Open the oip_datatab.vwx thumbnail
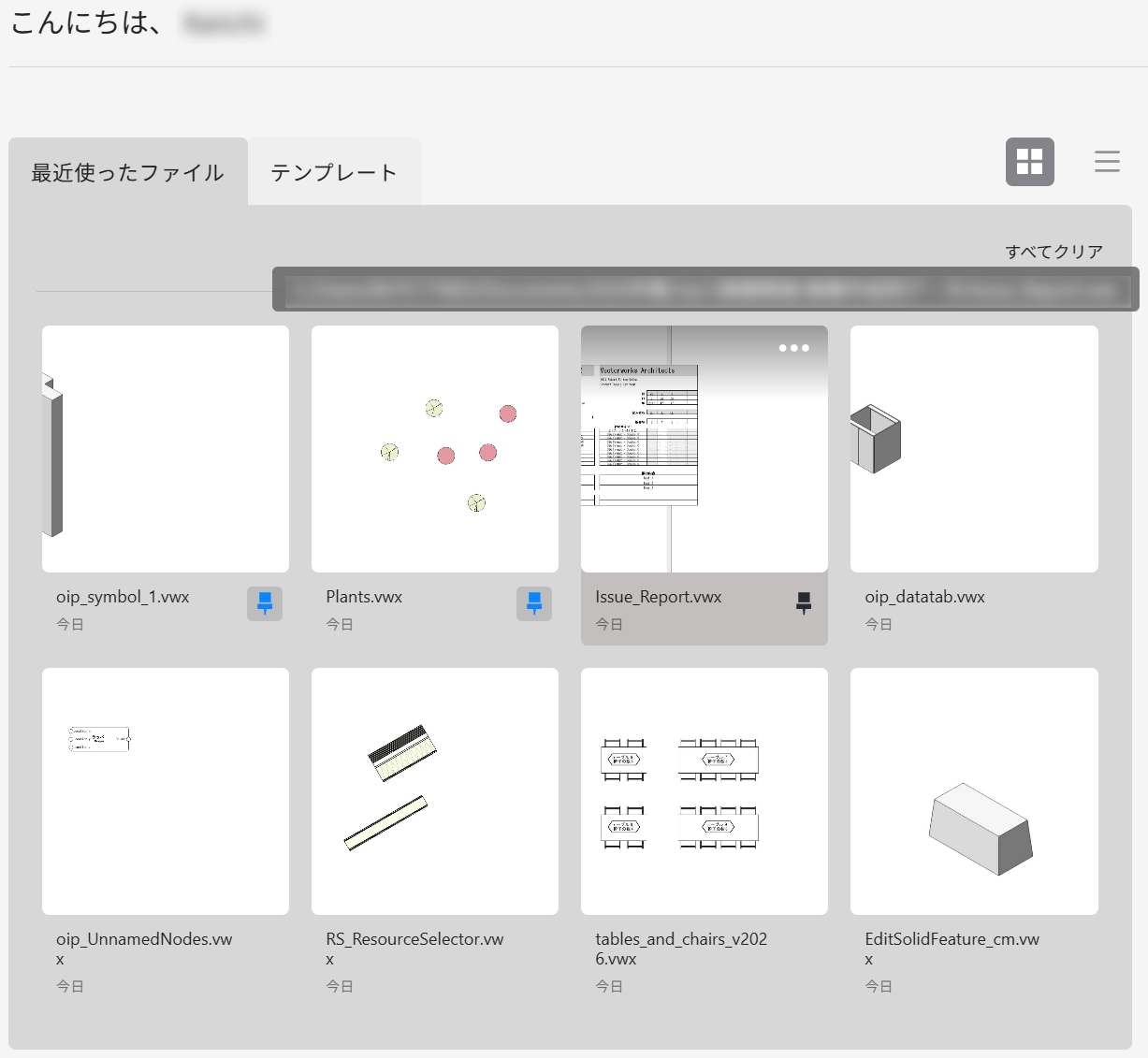The height and width of the screenshot is (1058, 1148). coord(974,449)
